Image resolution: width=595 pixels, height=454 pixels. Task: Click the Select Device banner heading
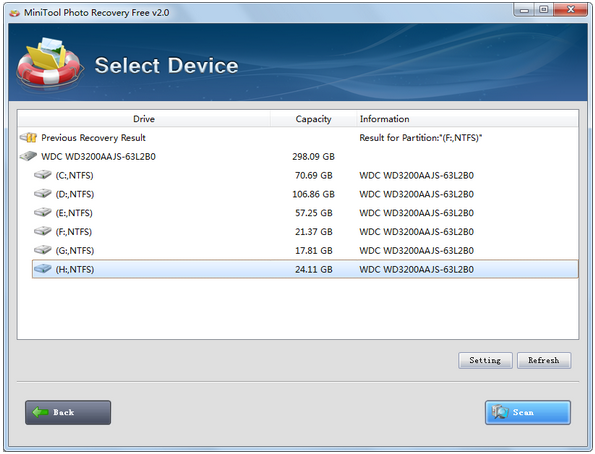pos(167,65)
